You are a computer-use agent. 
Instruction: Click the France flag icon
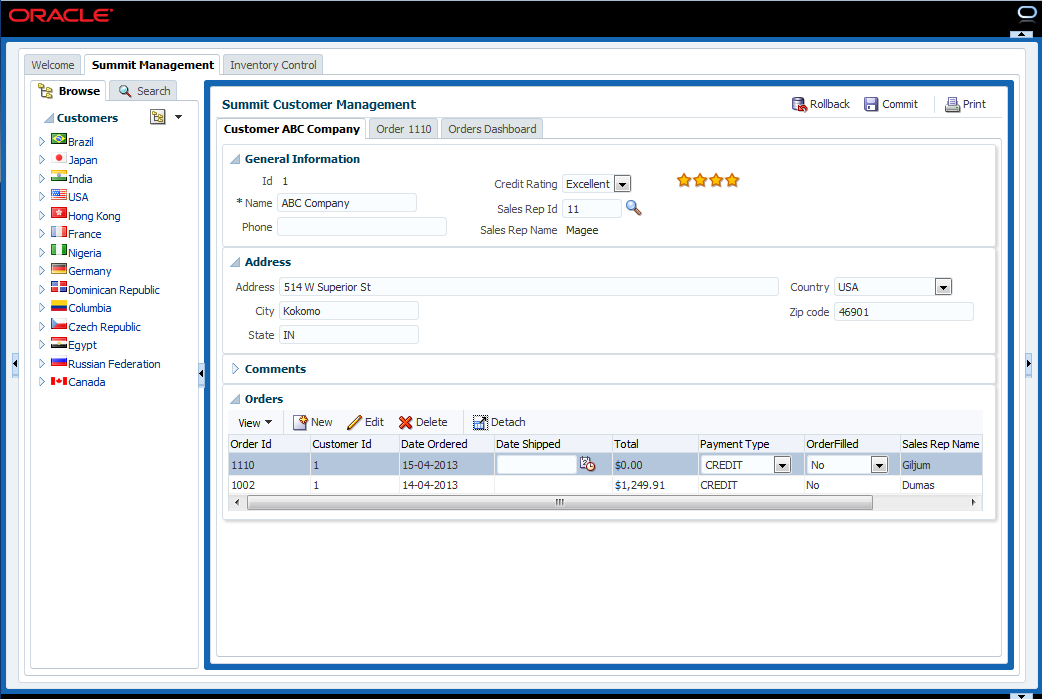point(59,231)
